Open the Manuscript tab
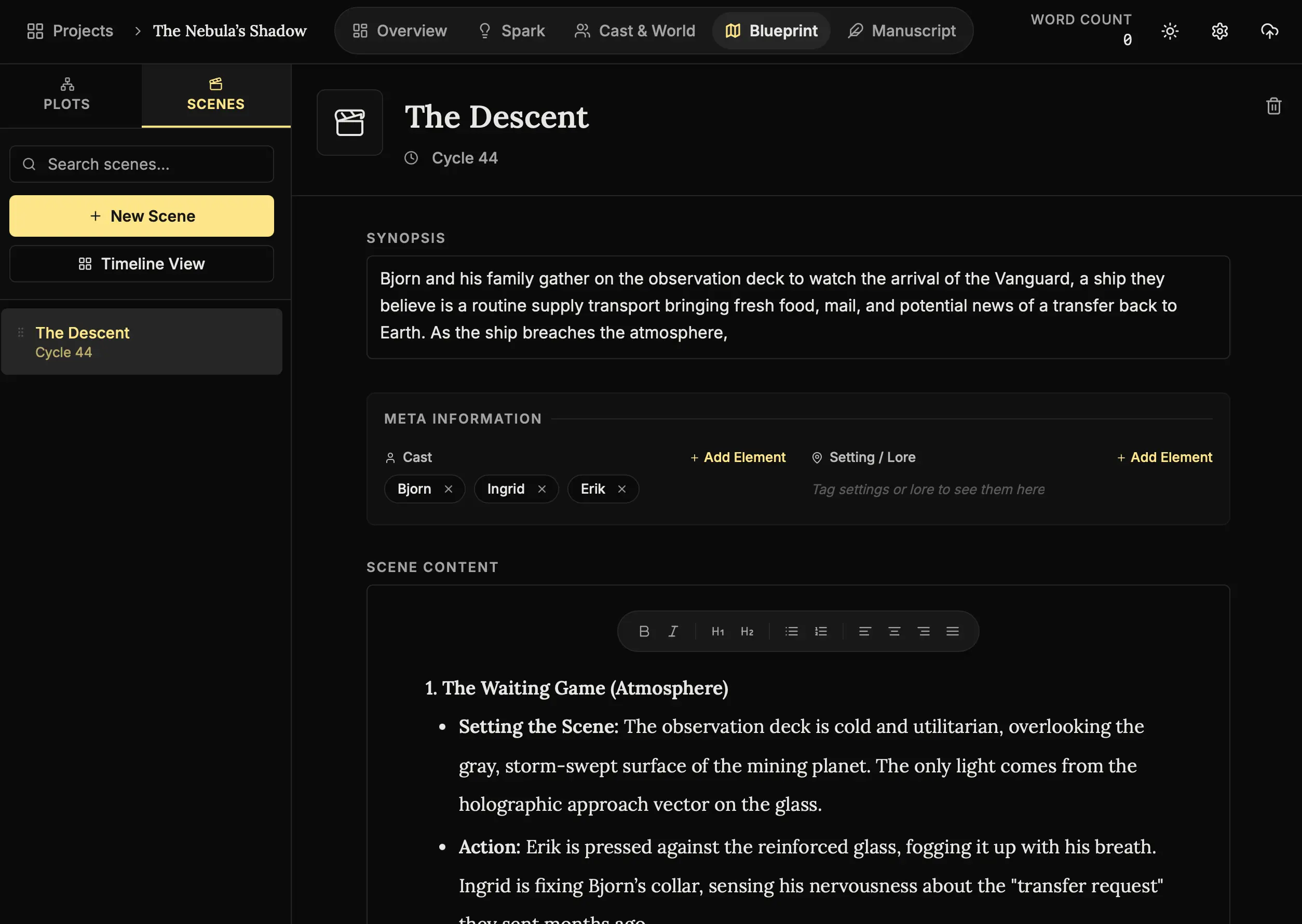This screenshot has width=1302, height=924. [x=902, y=31]
